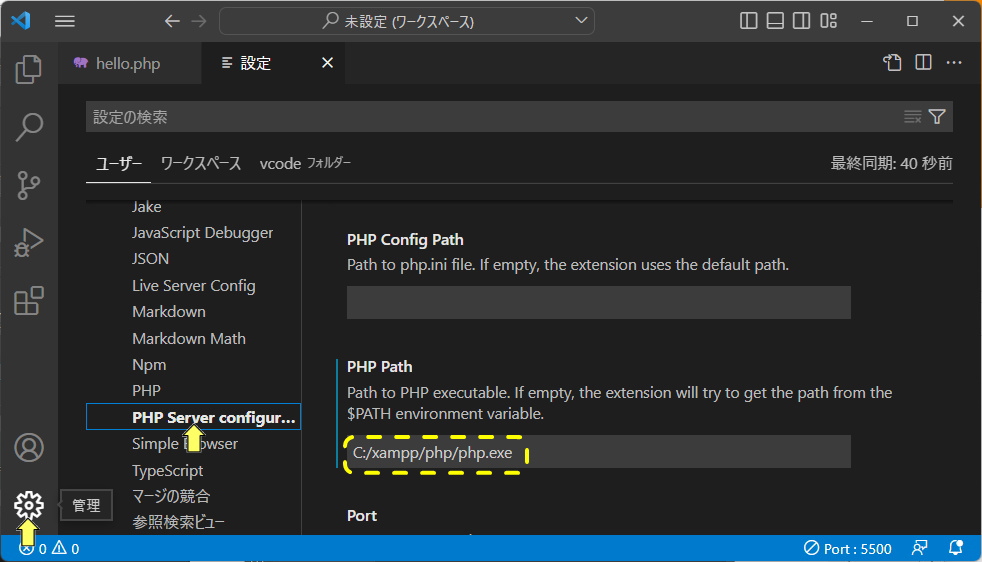The image size is (982, 562).
Task: Open the Run and Debug view
Action: 29,243
